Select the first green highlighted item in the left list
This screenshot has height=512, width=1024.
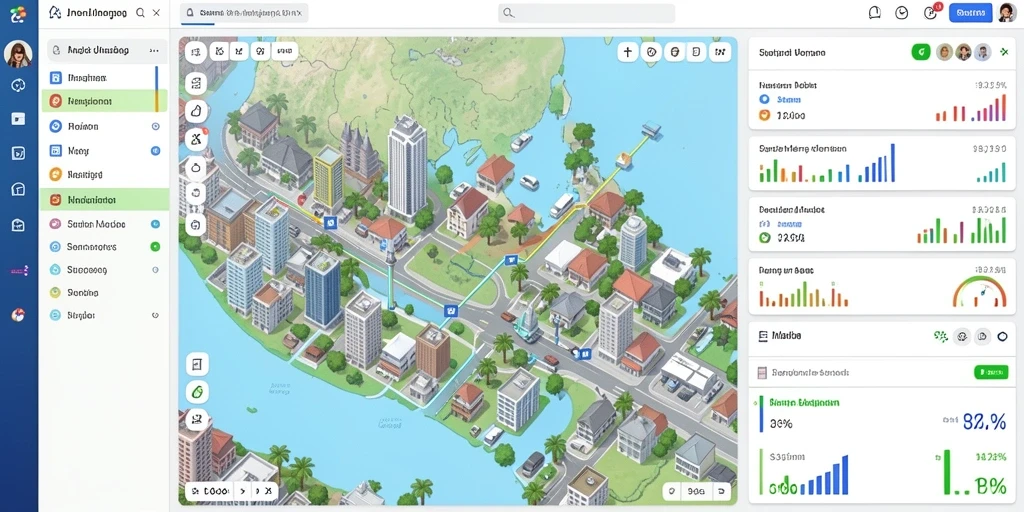pos(104,101)
